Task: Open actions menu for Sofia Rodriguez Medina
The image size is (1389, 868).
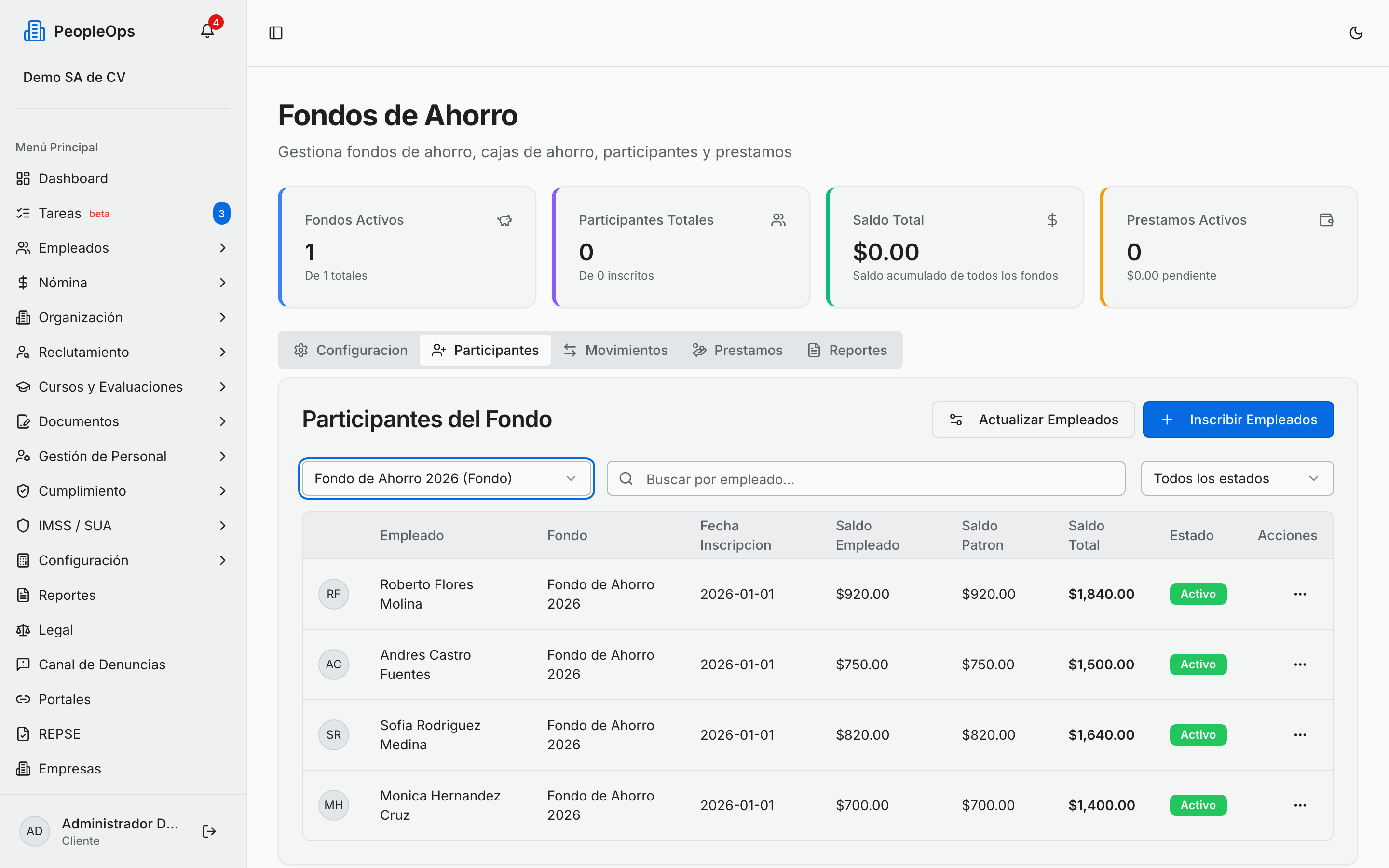Action: pyautogui.click(x=1300, y=735)
